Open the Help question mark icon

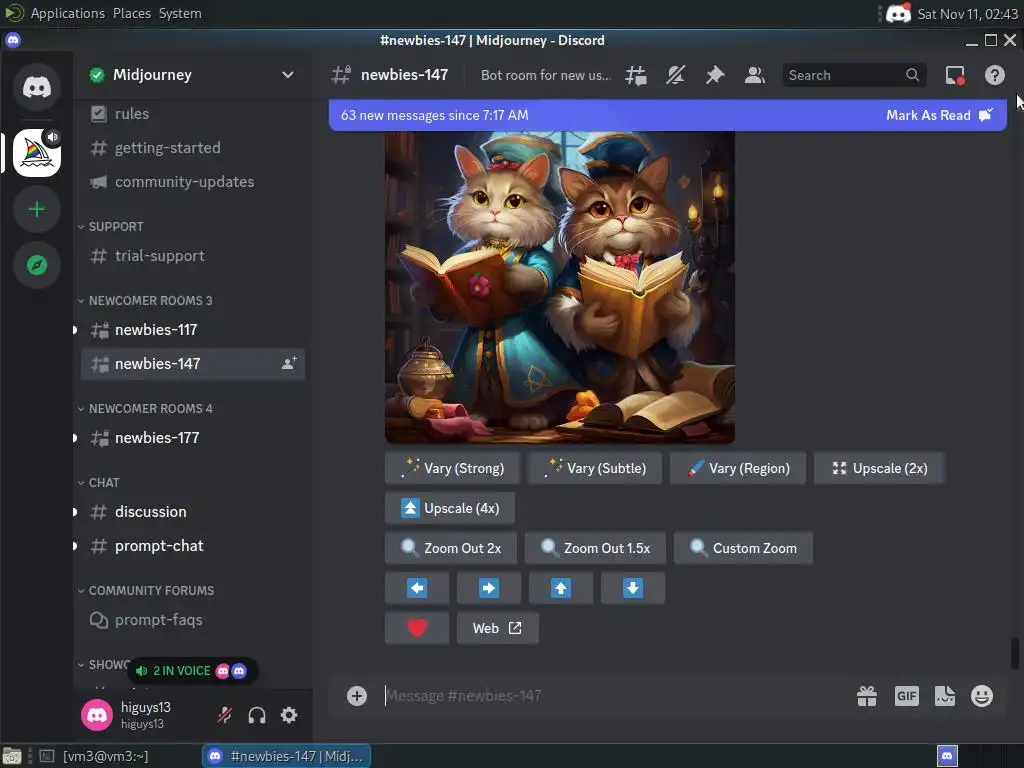tap(995, 75)
